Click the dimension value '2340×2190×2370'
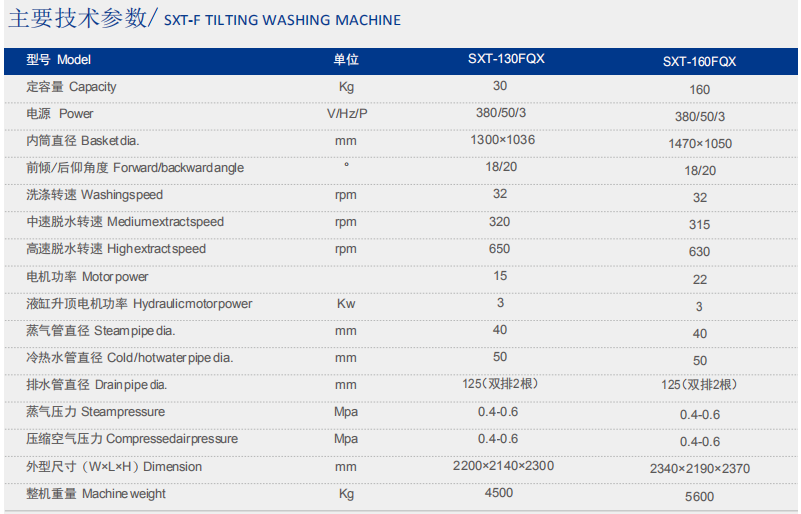Image resolution: width=801 pixels, height=514 pixels. pos(700,469)
